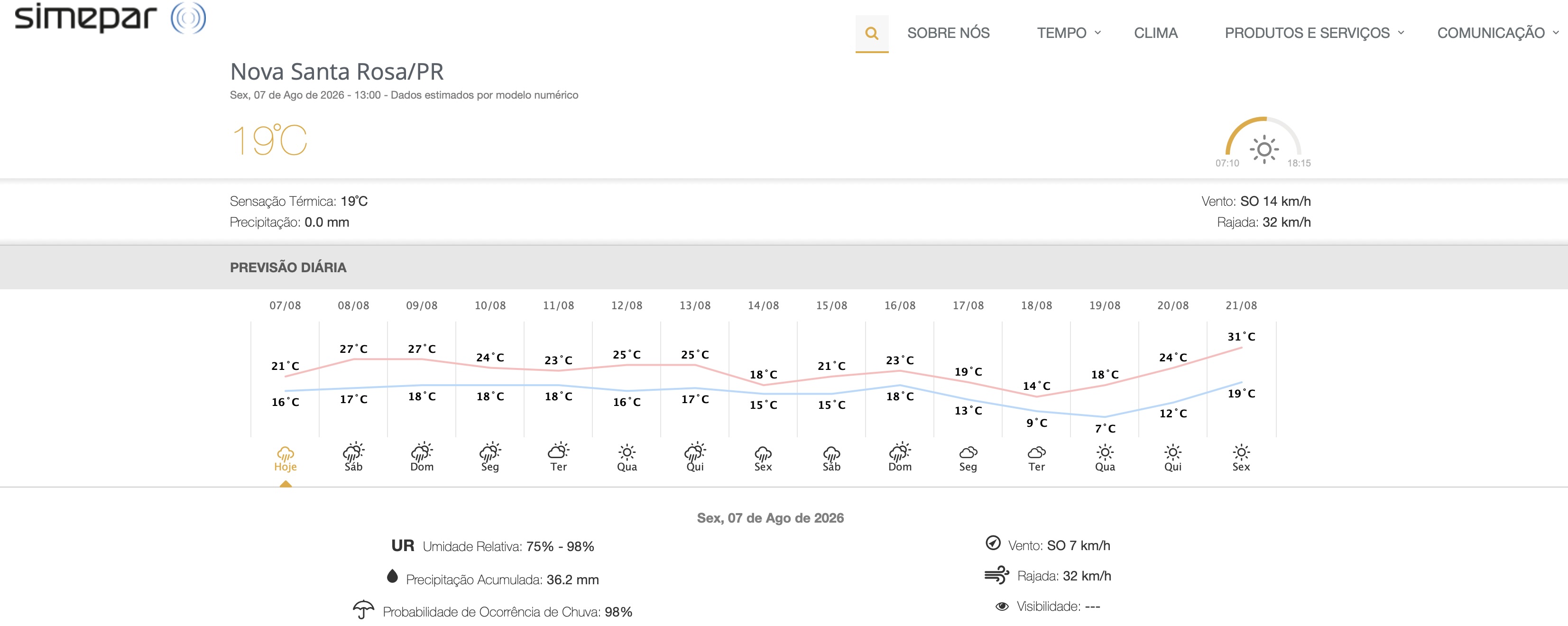1568x626 pixels.
Task: Click the sunrise time 07:10
Action: click(x=1227, y=163)
